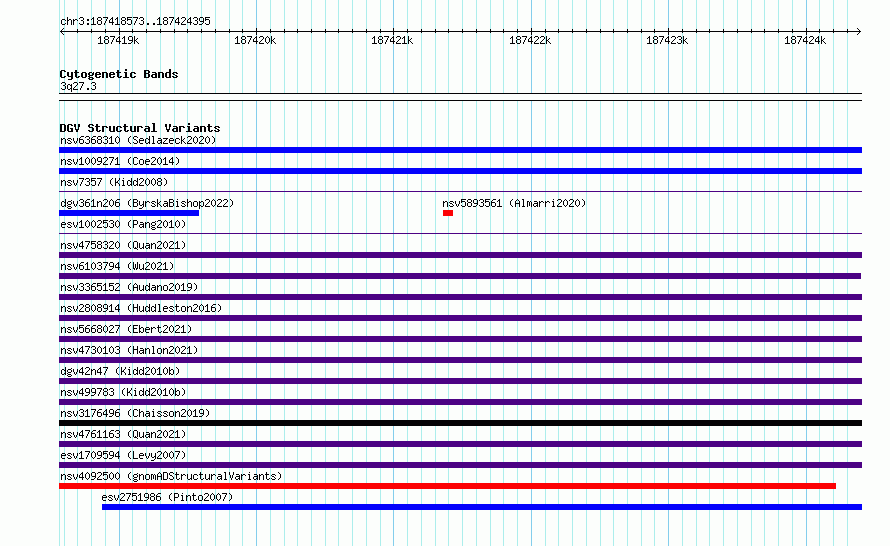Select the purple bar under nsv4758320
The height and width of the screenshot is (546, 890).
460,255
